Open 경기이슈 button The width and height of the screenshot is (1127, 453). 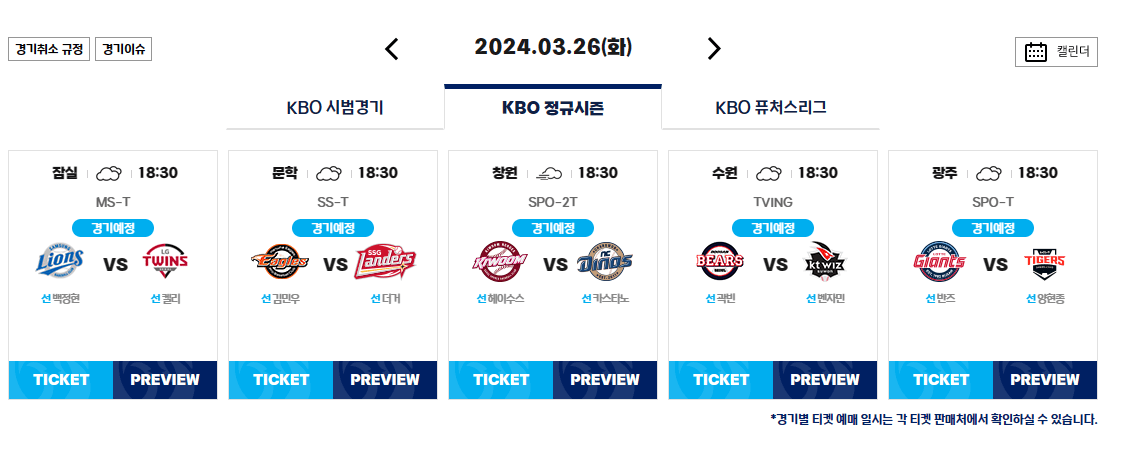tap(123, 49)
